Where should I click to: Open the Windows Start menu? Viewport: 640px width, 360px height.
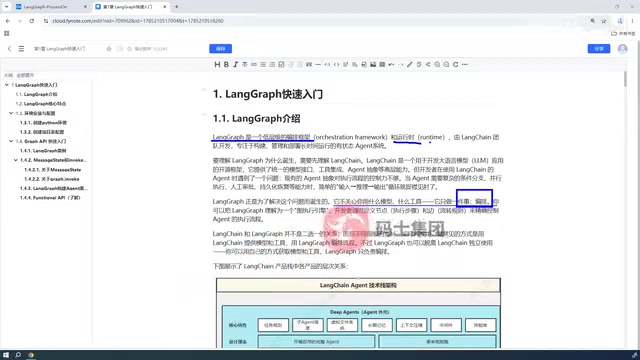click(x=6, y=355)
